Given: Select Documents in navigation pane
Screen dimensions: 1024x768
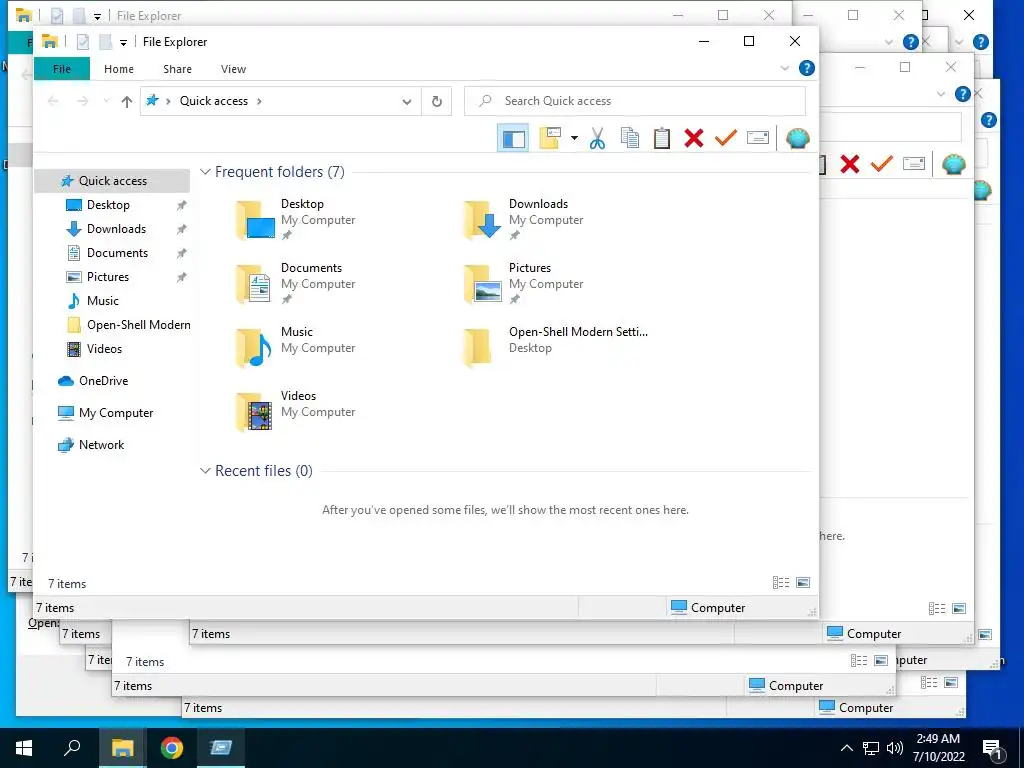Looking at the screenshot, I should [117, 253].
